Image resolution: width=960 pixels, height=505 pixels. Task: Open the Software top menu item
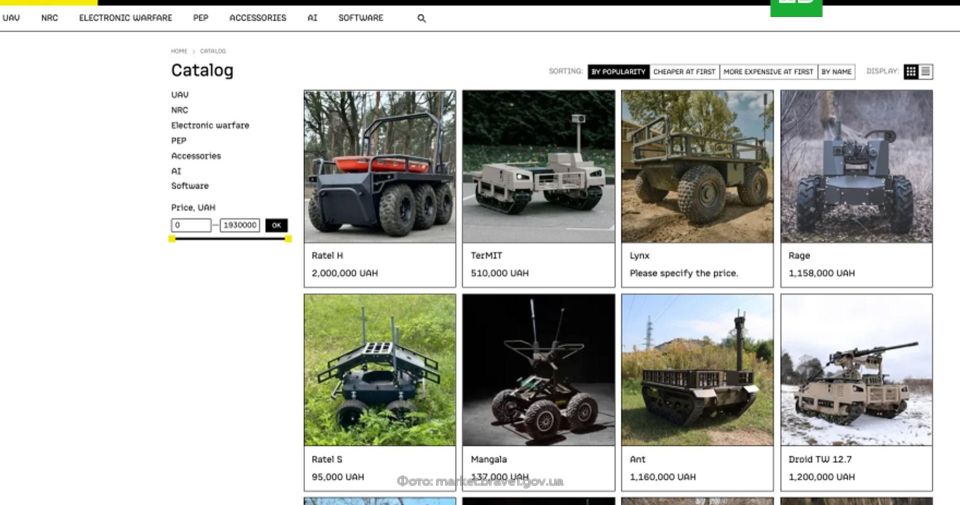coord(360,18)
